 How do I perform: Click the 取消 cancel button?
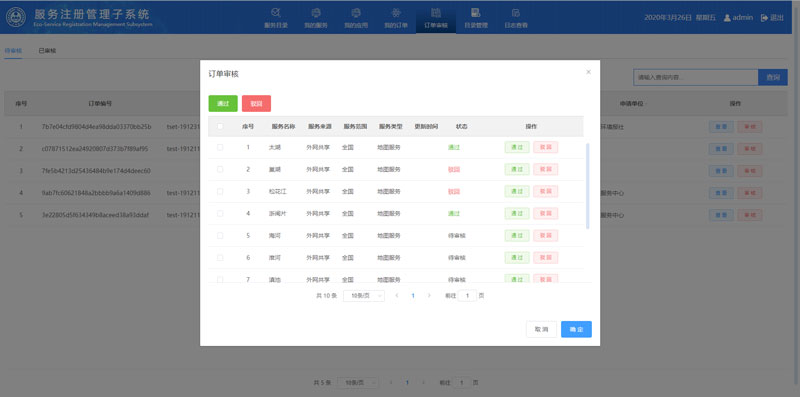(x=541, y=329)
